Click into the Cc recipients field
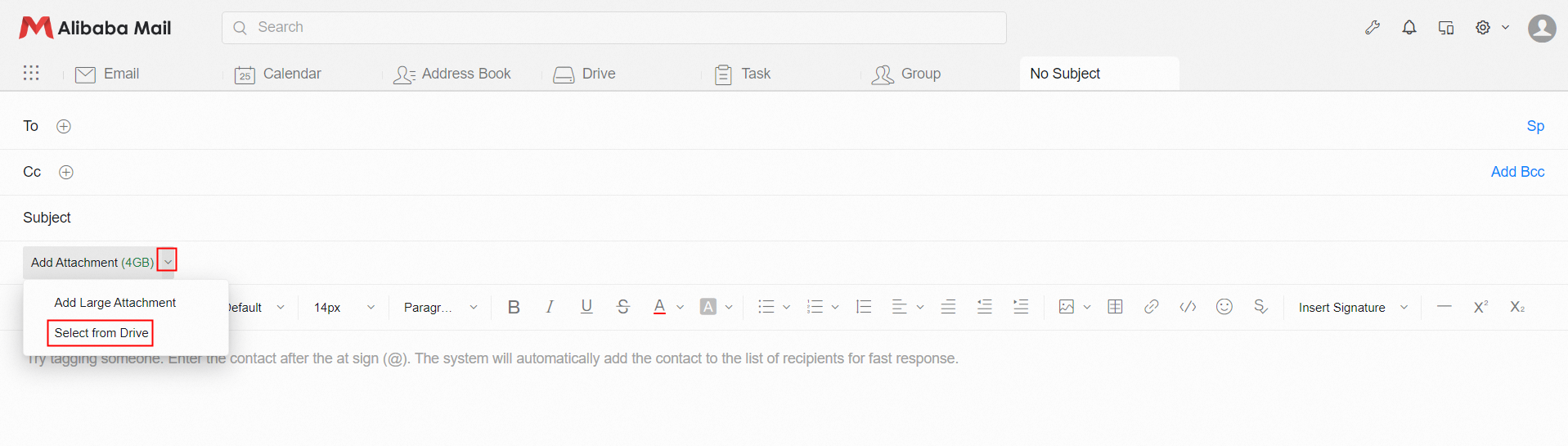1568x446 pixels. point(785,172)
